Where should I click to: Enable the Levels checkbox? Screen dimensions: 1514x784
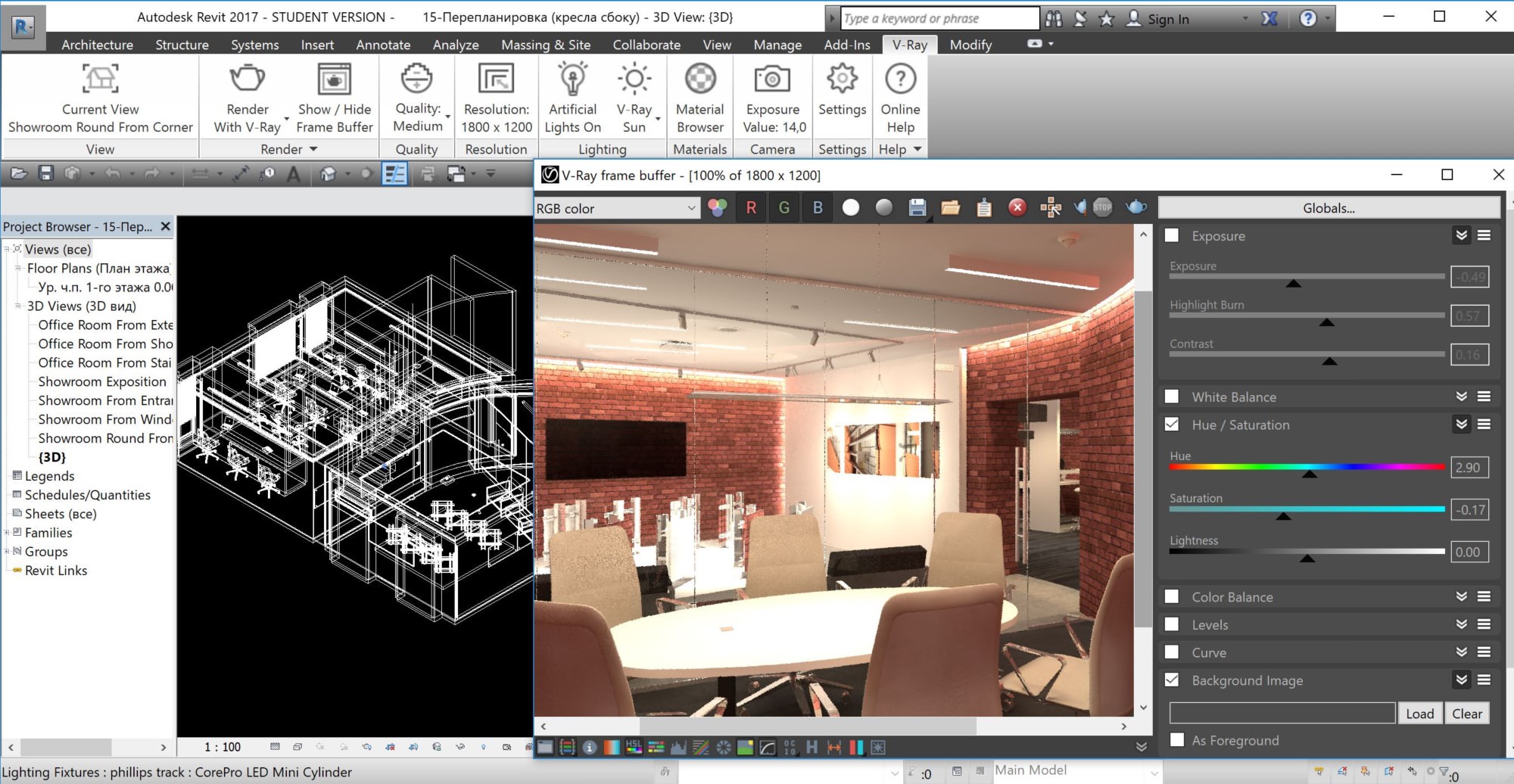click(1172, 624)
